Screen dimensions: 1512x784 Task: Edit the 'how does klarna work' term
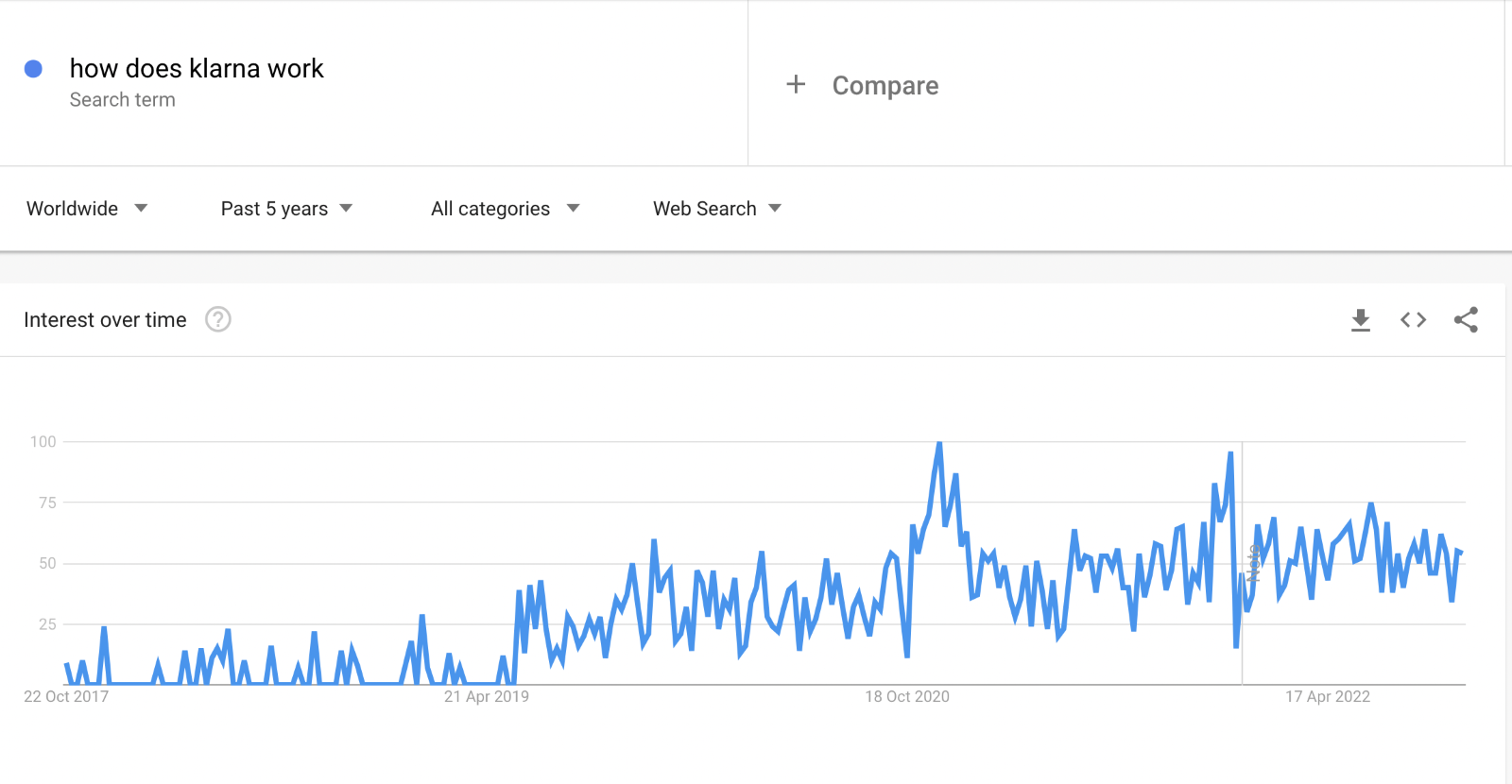(x=197, y=68)
